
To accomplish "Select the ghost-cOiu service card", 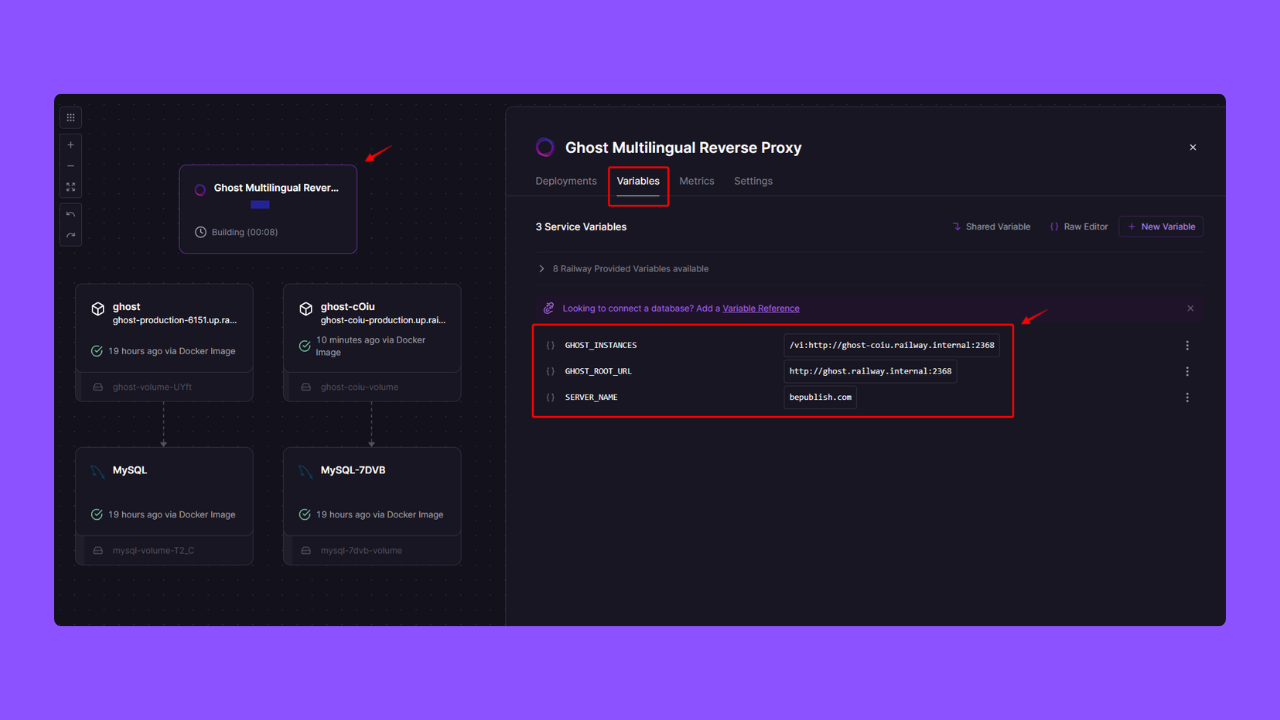I will (372, 328).
